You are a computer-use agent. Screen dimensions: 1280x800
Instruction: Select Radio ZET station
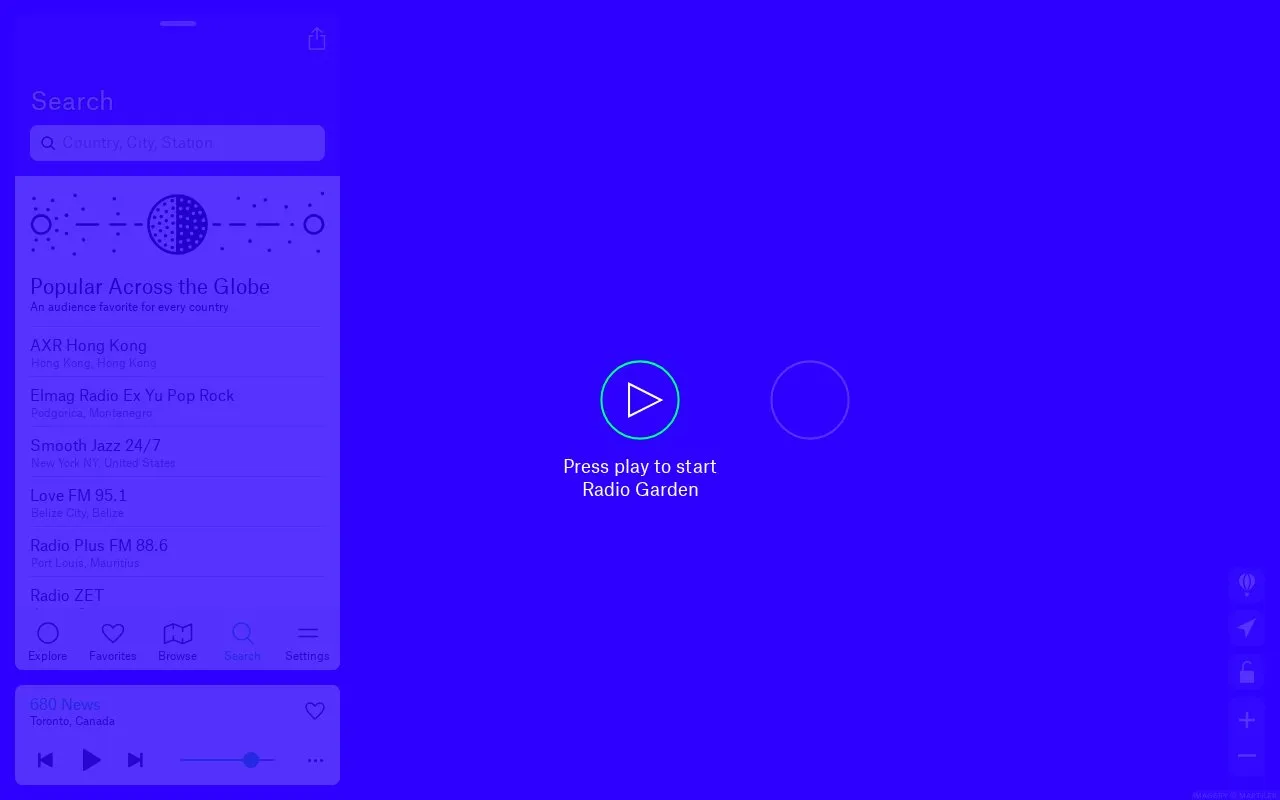(178, 594)
